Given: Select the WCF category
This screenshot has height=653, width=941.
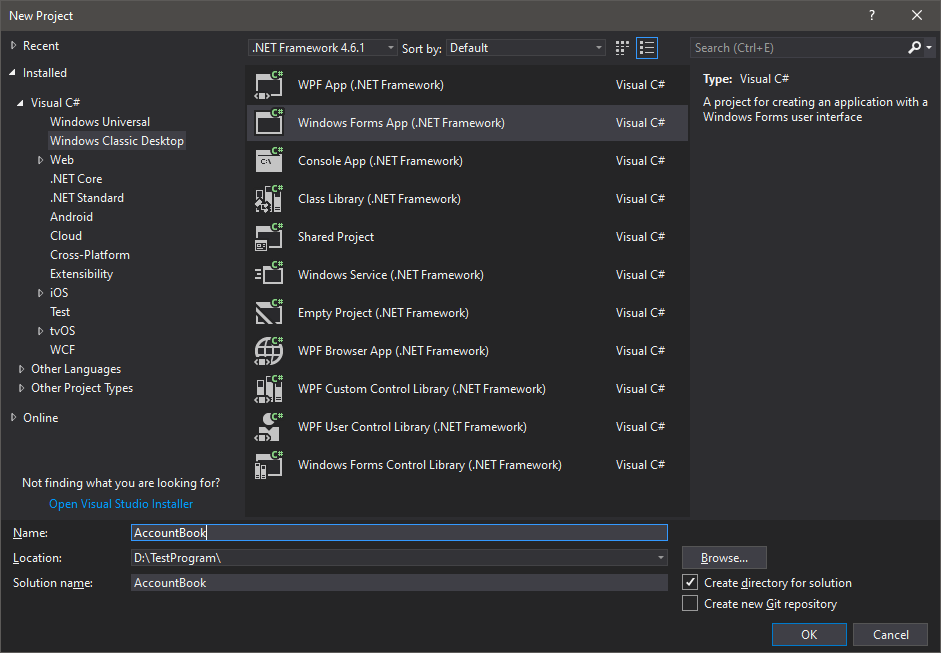Looking at the screenshot, I should (x=62, y=350).
